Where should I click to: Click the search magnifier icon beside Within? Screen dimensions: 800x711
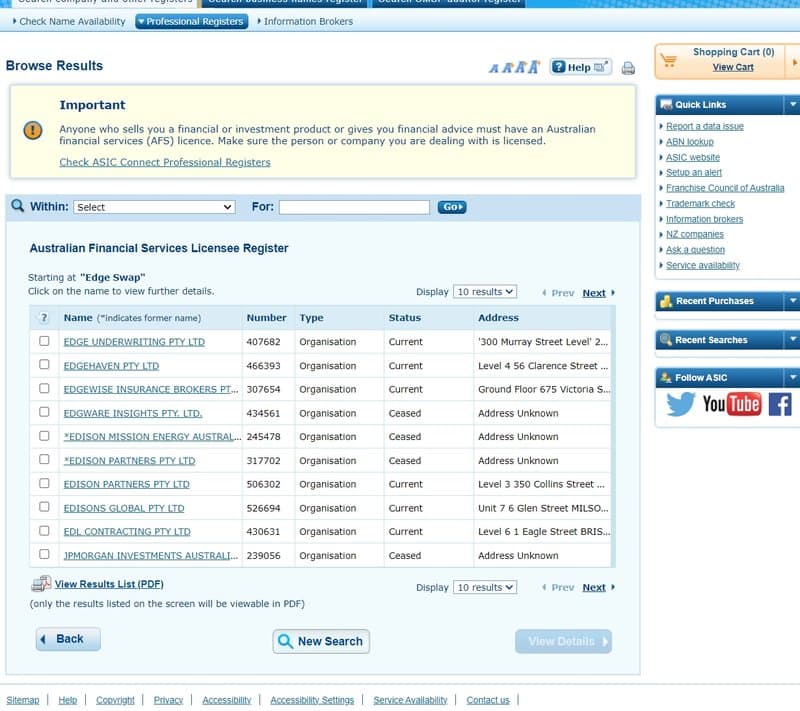(x=17, y=206)
